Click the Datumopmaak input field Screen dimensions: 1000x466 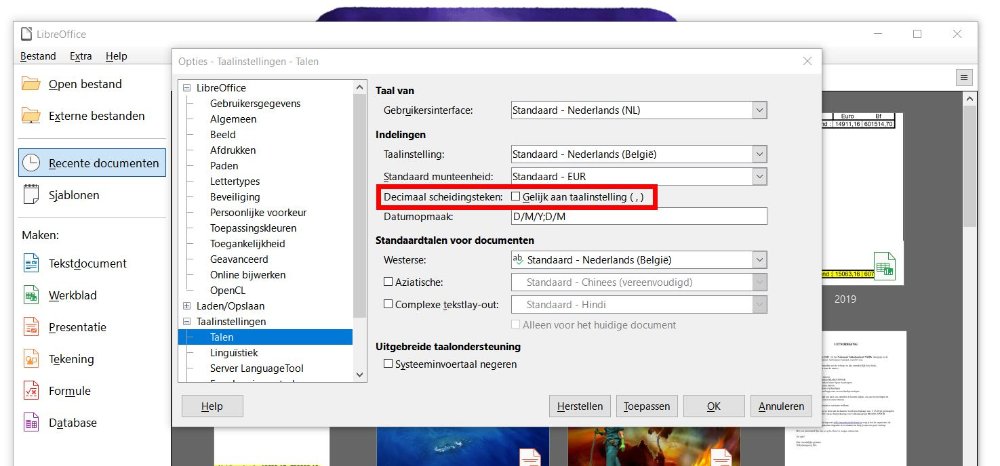pos(638,217)
